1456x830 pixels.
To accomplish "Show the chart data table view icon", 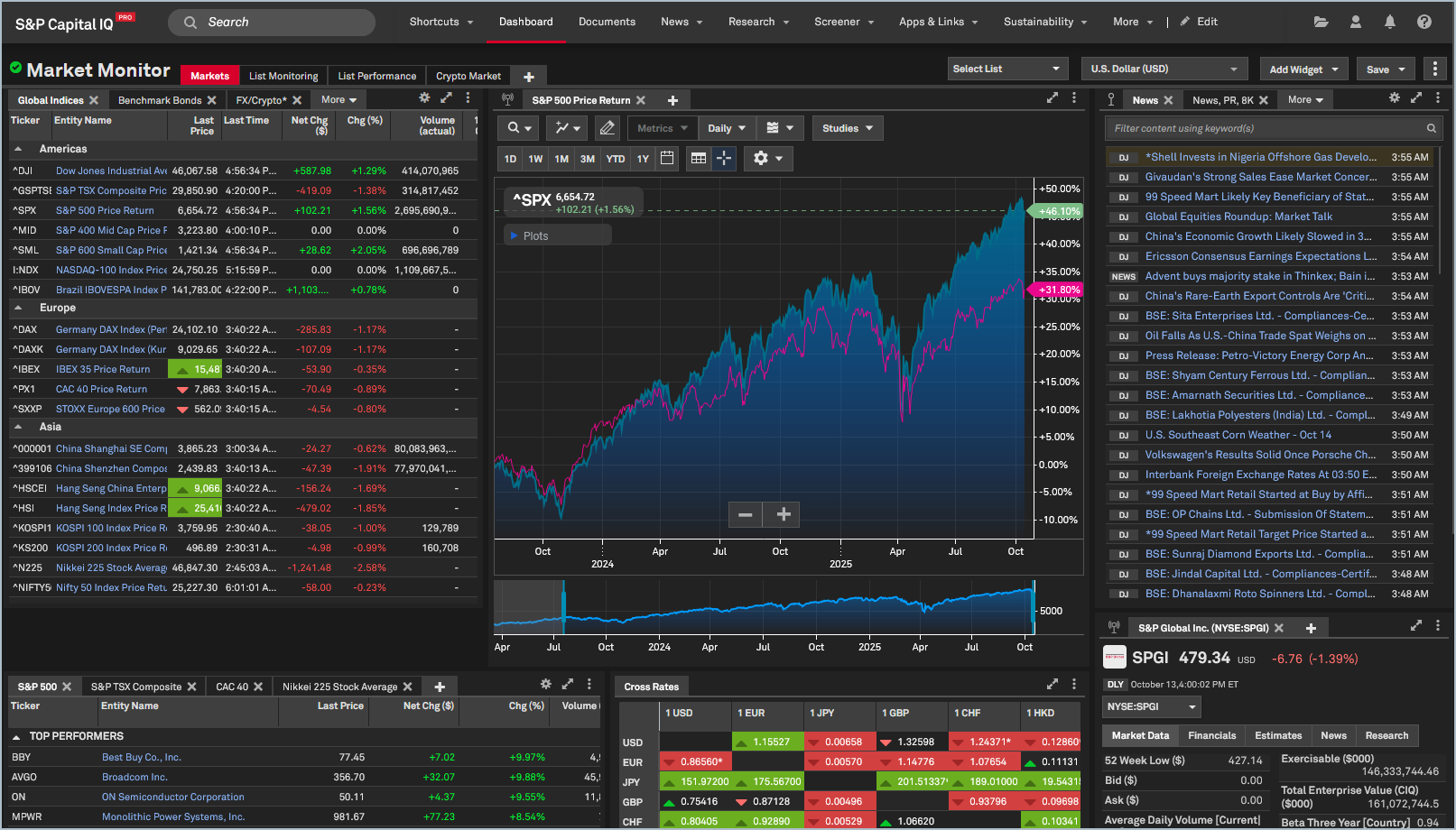I will coord(698,159).
